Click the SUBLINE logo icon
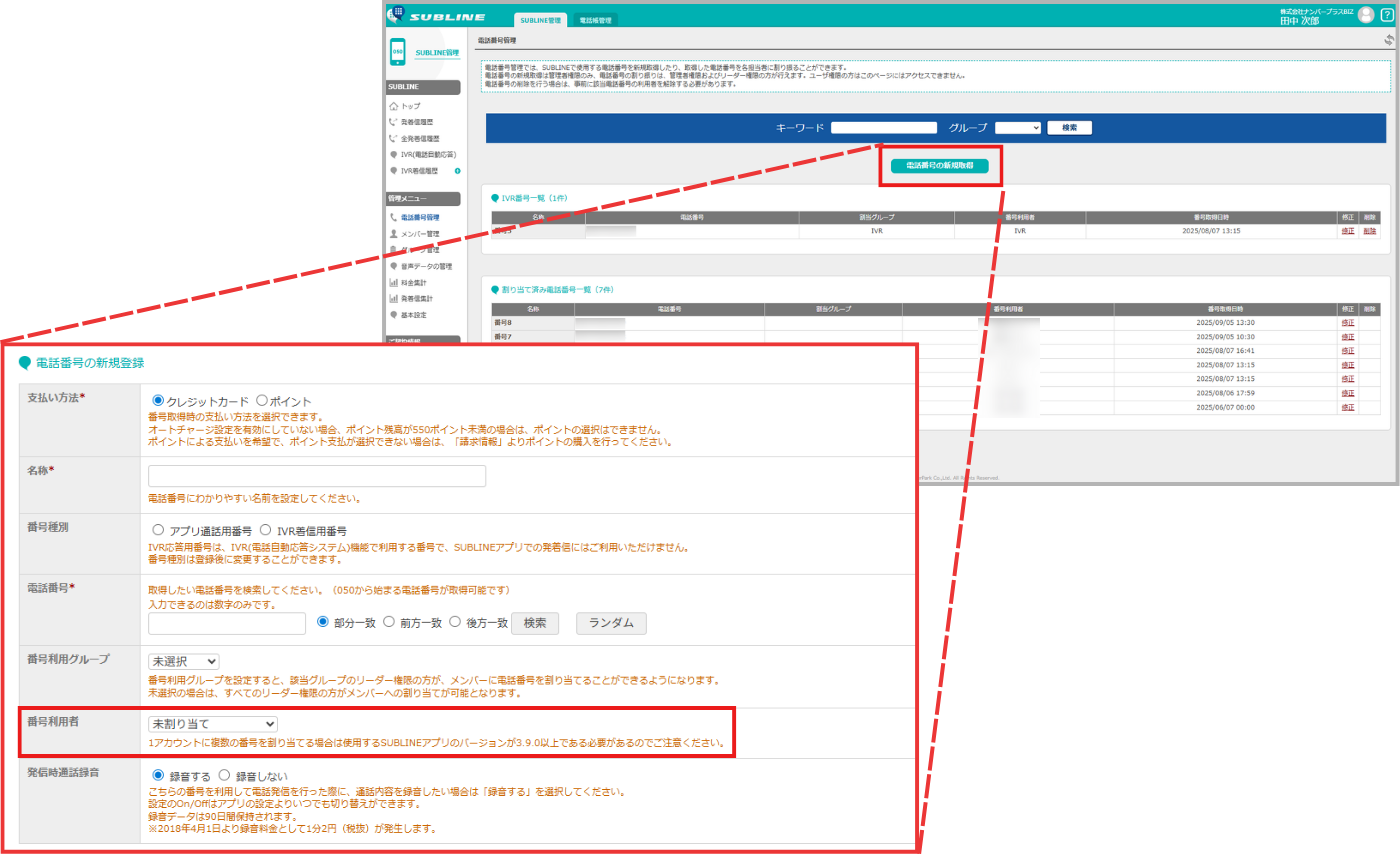The image size is (1400, 854). (x=398, y=14)
